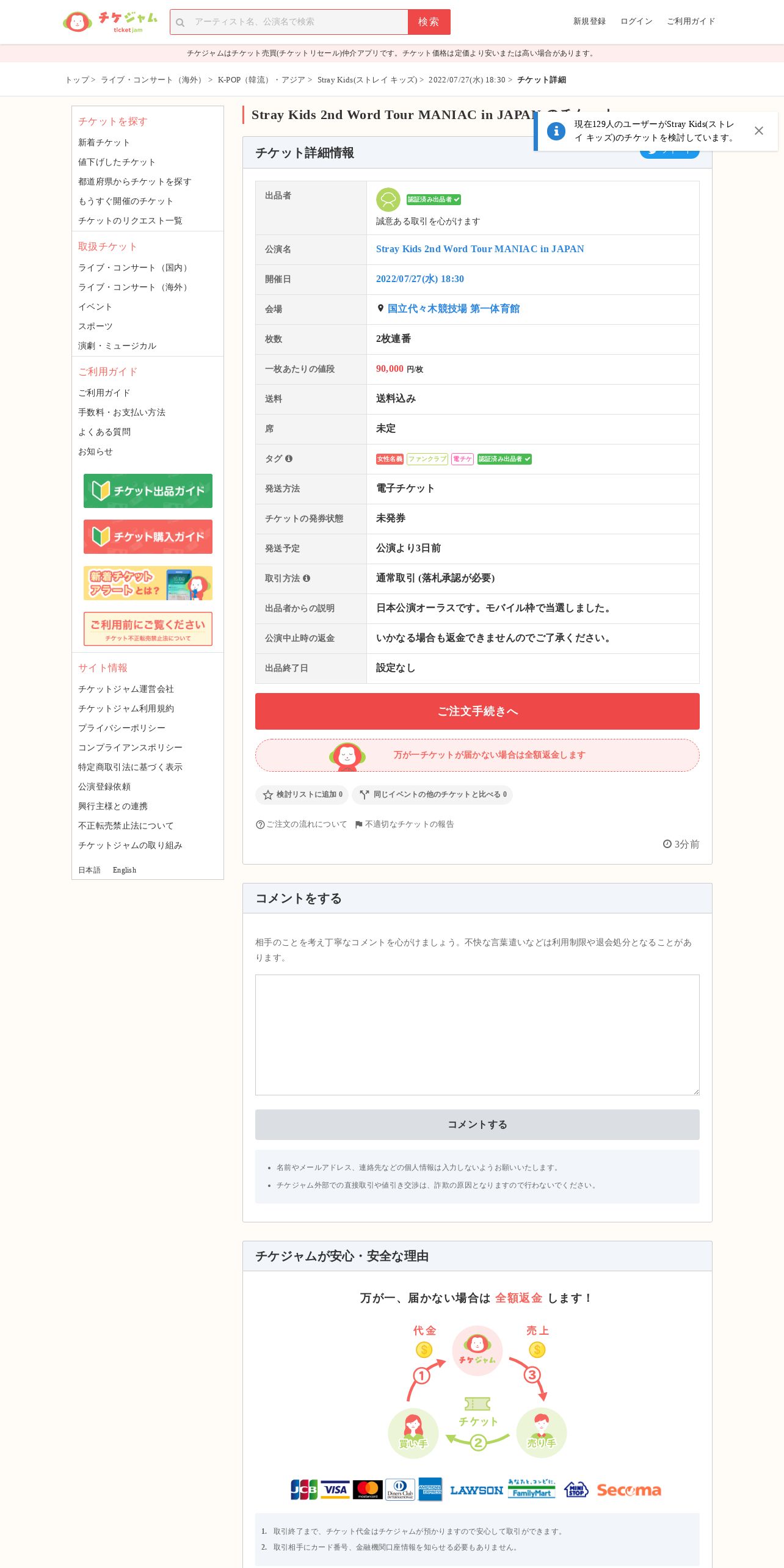Open イベント category in sidebar
Image resolution: width=784 pixels, height=1568 pixels.
95,307
